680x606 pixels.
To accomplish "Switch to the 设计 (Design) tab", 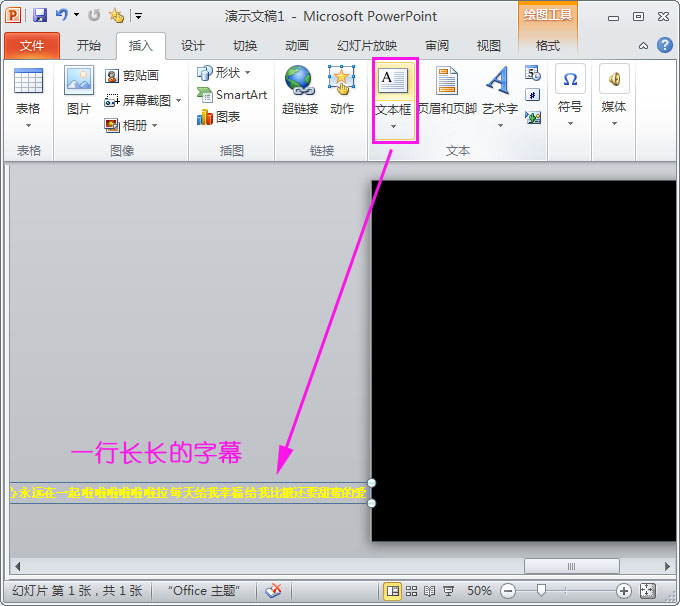I will pos(193,46).
